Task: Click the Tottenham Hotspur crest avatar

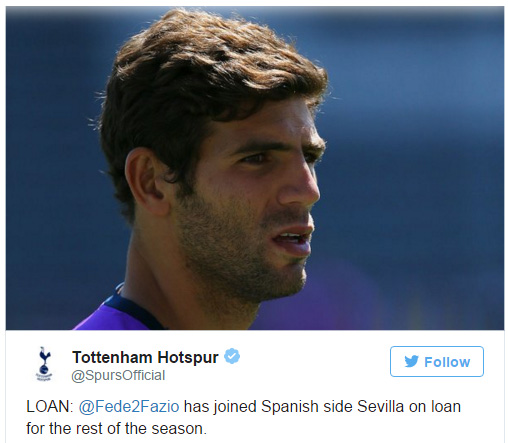Action: [x=44, y=364]
